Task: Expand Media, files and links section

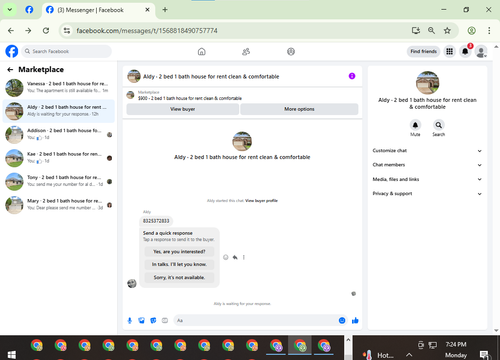Action: click(x=427, y=179)
